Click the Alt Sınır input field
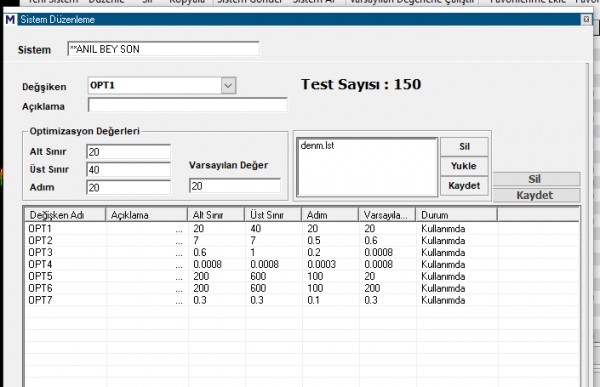Viewport: 600px width, 387px height. [129, 152]
